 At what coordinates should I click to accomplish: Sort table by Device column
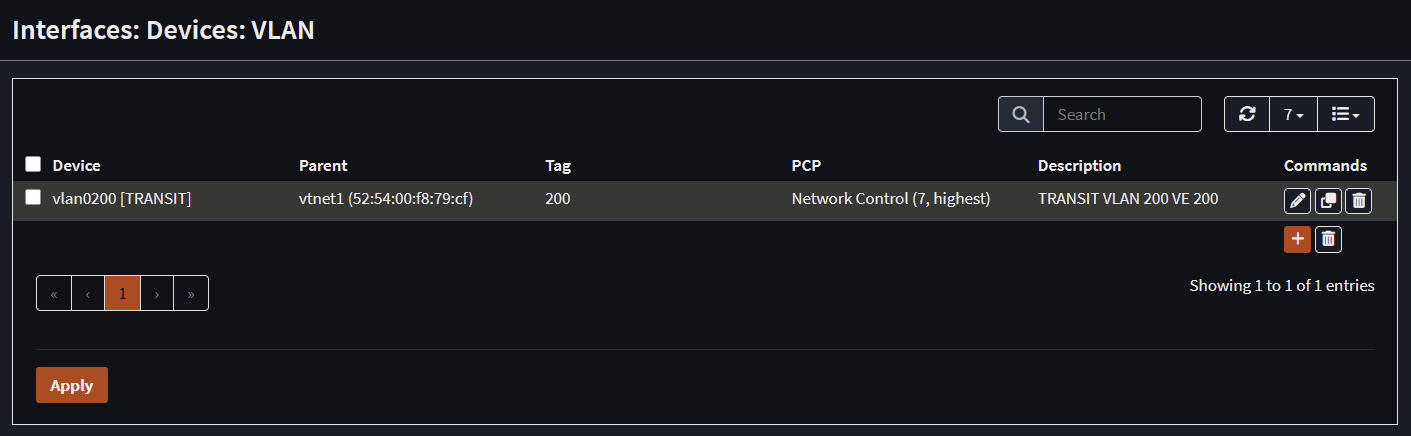[77, 165]
